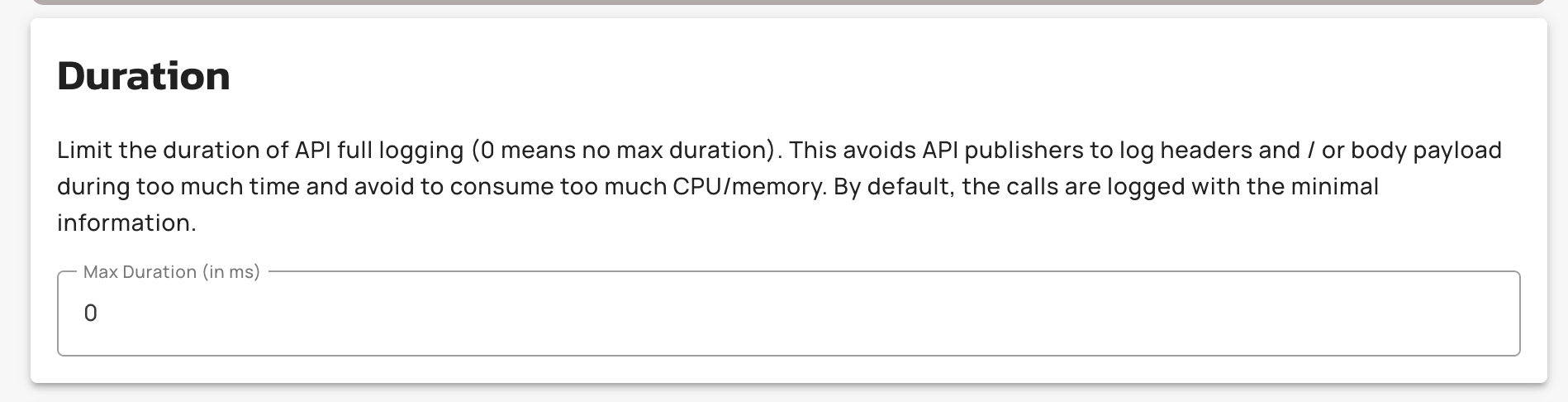Click the "Max Duration (in ms)" field label
The image size is (1568, 402).
pyautogui.click(x=172, y=272)
